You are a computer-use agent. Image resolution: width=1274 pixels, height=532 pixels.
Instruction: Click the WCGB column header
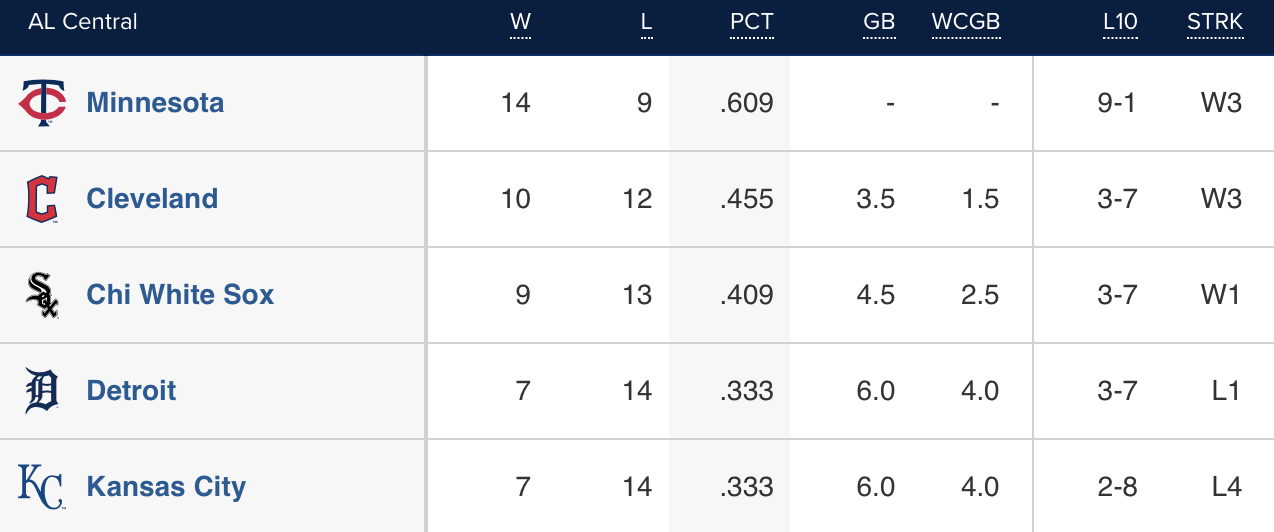tap(966, 22)
